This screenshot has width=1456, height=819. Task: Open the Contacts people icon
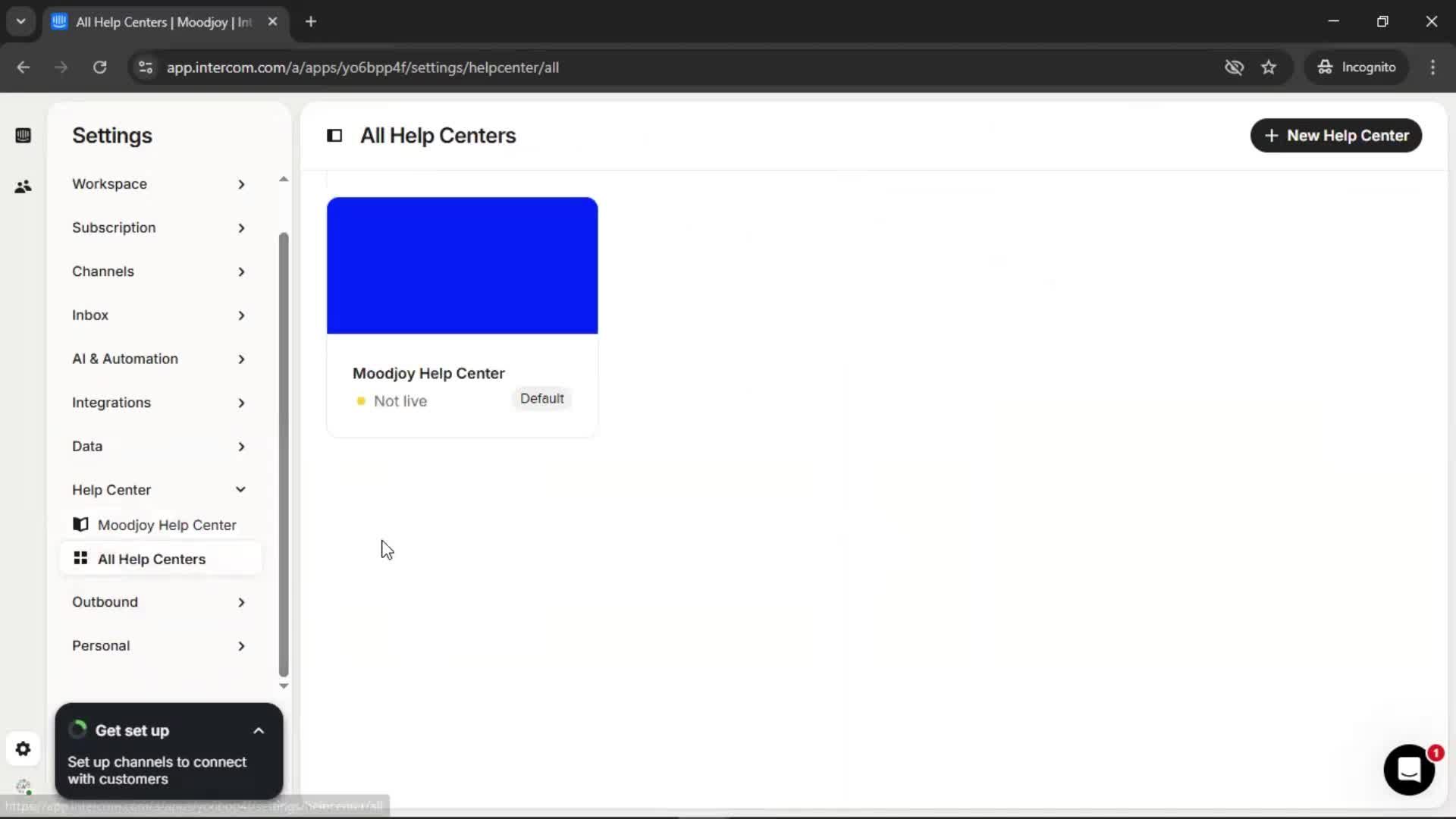coord(23,187)
